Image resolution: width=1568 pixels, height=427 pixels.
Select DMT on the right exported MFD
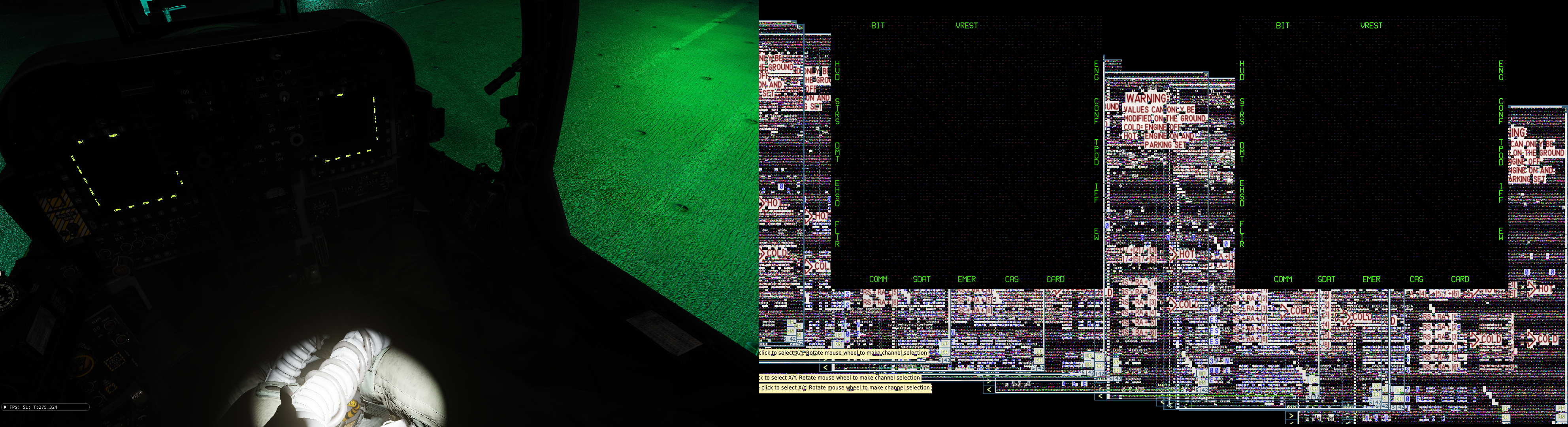click(x=1242, y=152)
